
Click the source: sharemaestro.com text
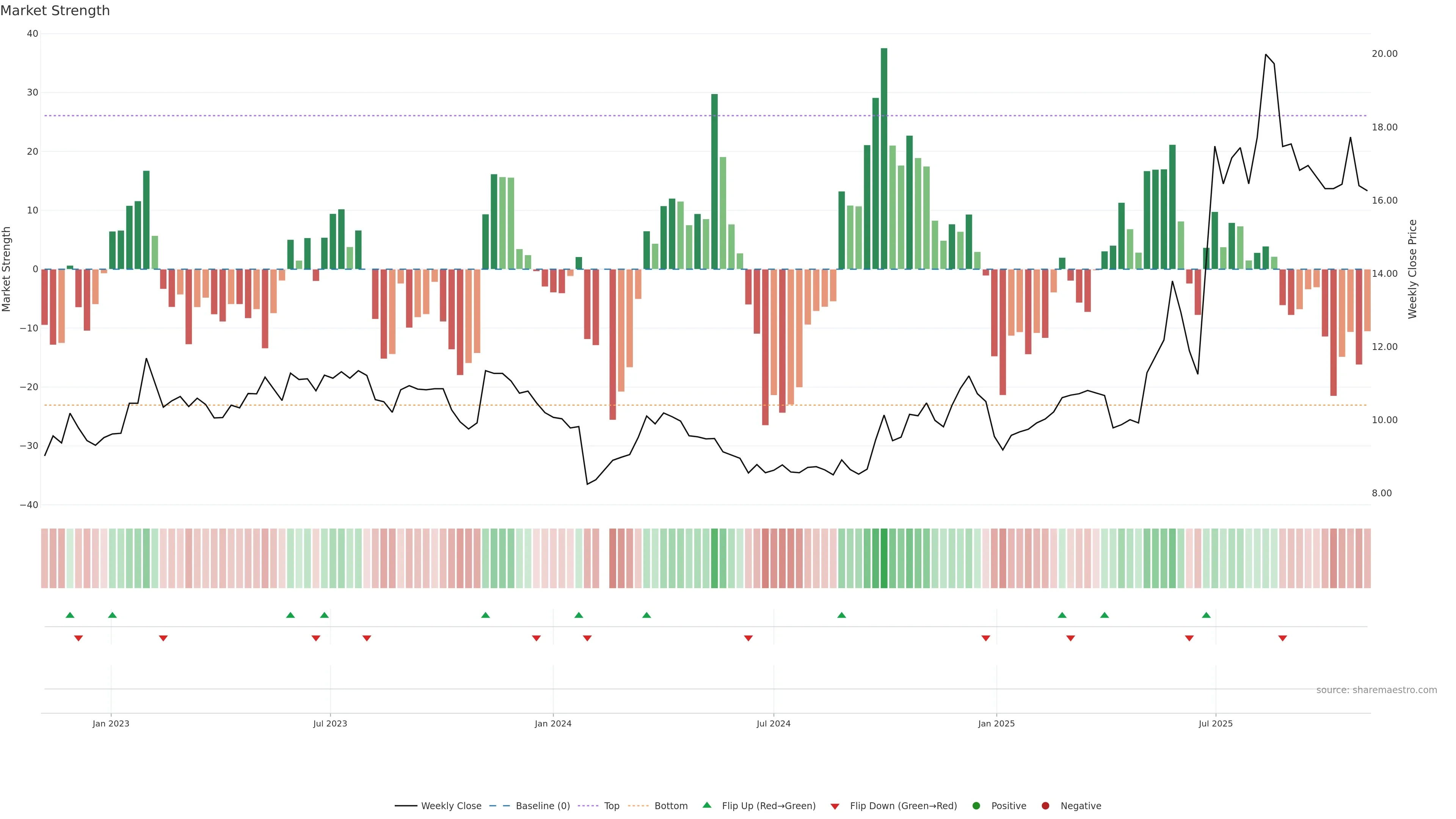point(1376,690)
